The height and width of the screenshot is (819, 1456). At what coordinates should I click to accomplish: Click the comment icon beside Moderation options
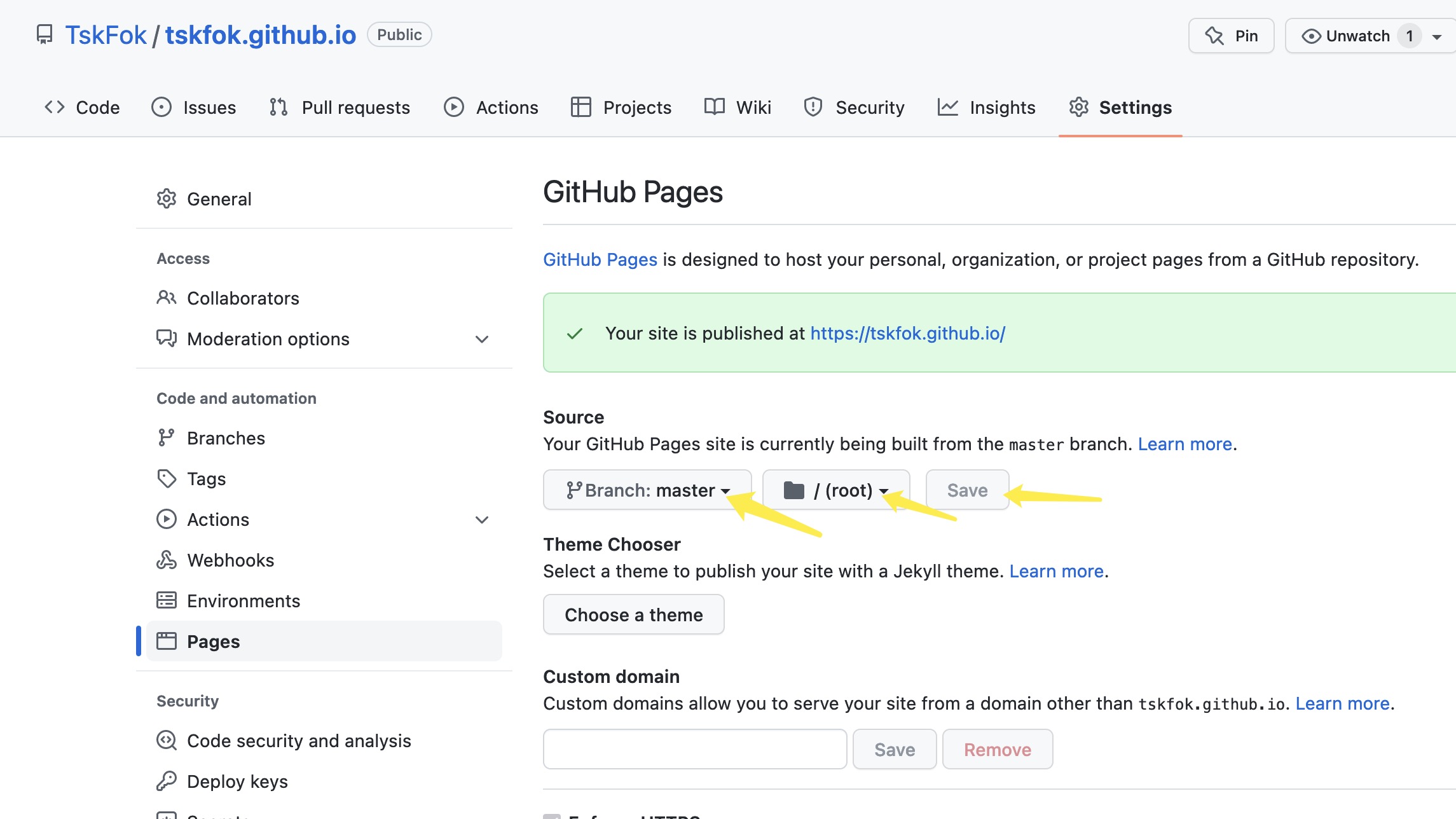[167, 338]
